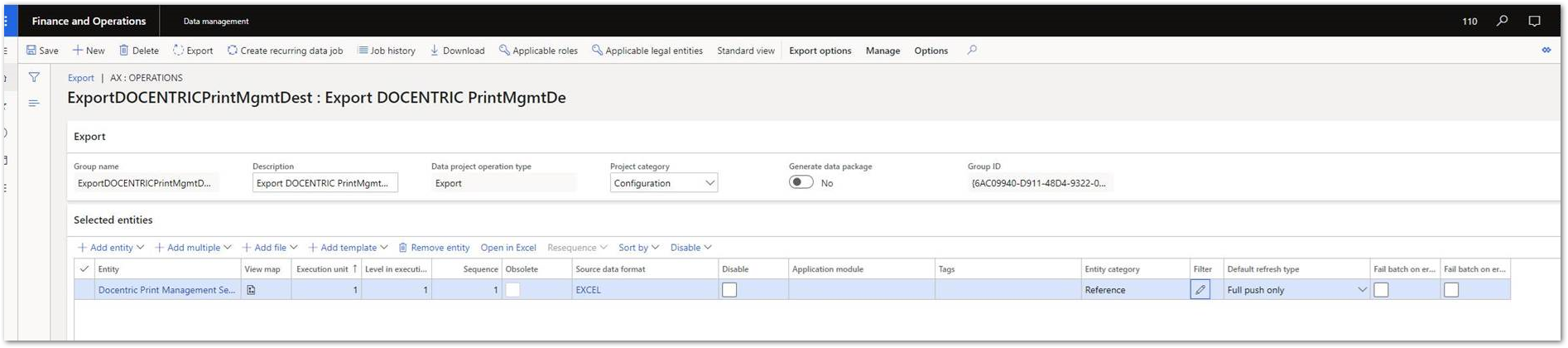Image resolution: width=1568 pixels, height=348 pixels.
Task: Switch to Standard view
Action: point(746,51)
